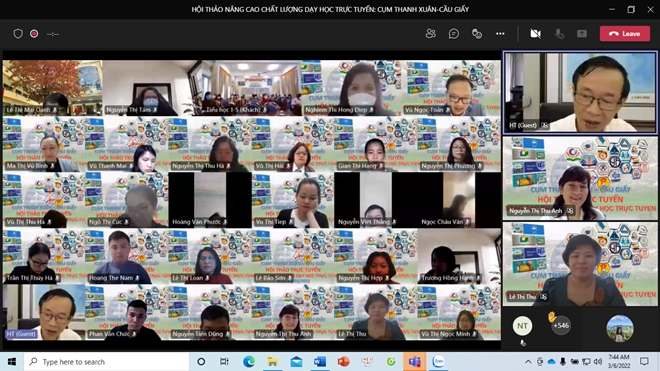Image resolution: width=660 pixels, height=371 pixels.
Task: Select Vũ Thị Tiệp's video tile
Action: (293, 200)
